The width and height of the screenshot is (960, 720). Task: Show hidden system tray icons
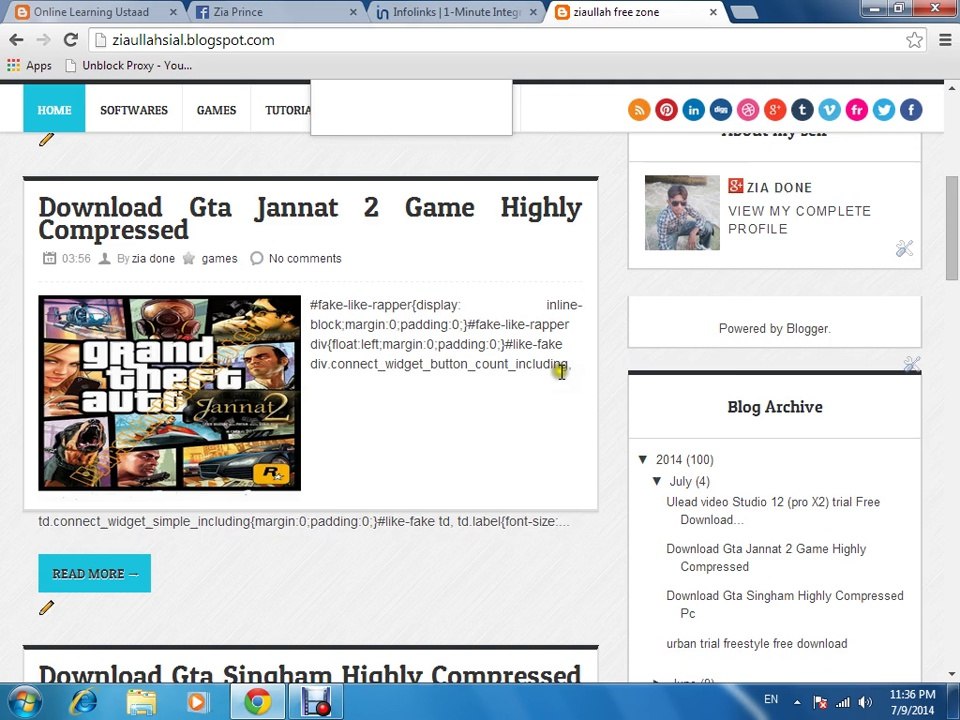click(x=797, y=702)
